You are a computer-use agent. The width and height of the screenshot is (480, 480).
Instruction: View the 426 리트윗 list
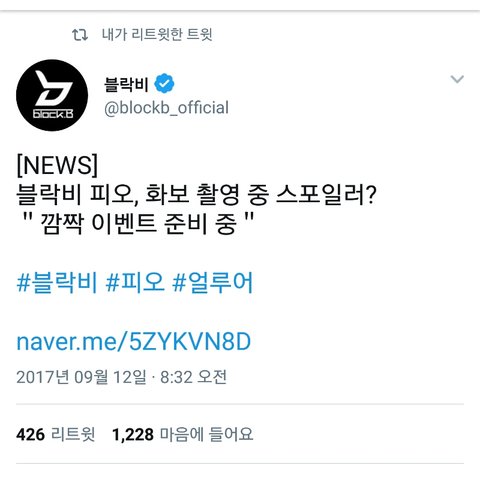click(56, 434)
